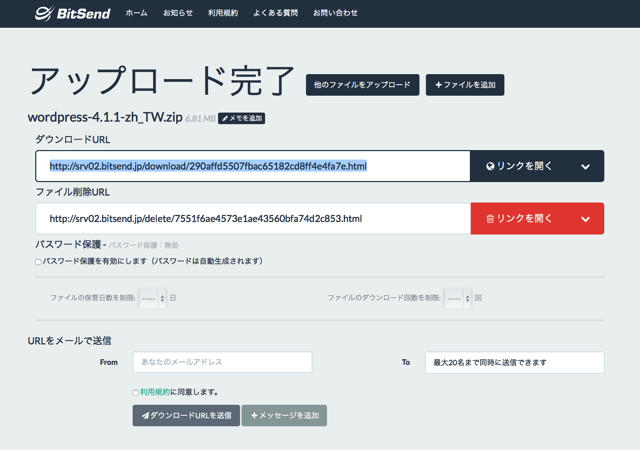Image resolution: width=640 pixels, height=450 pixels.
Task: Open the よくある質問 menu item
Action: click(276, 13)
